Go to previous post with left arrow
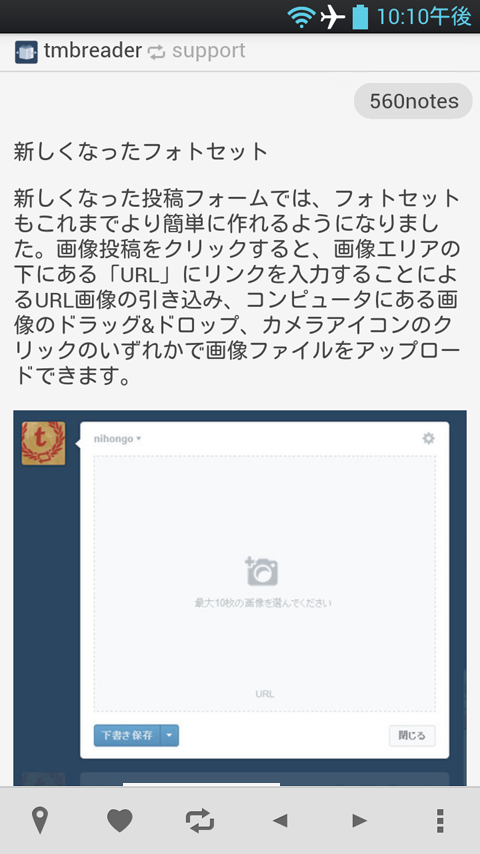Viewport: 480px width, 854px height. (x=280, y=820)
